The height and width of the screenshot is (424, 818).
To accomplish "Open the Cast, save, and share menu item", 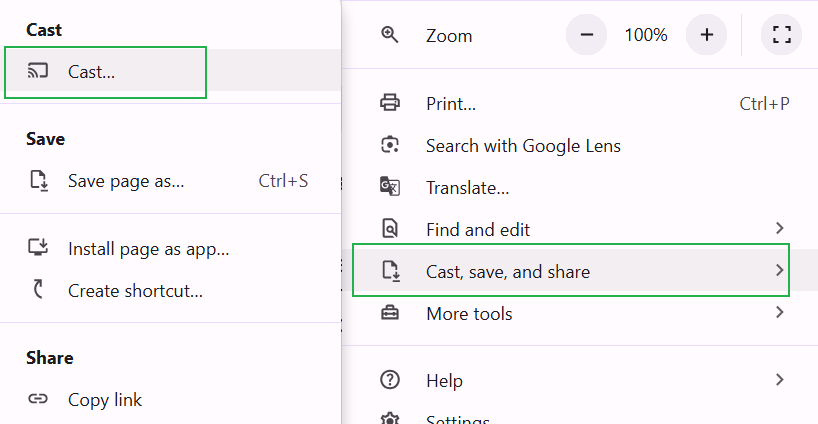I will 508,271.
